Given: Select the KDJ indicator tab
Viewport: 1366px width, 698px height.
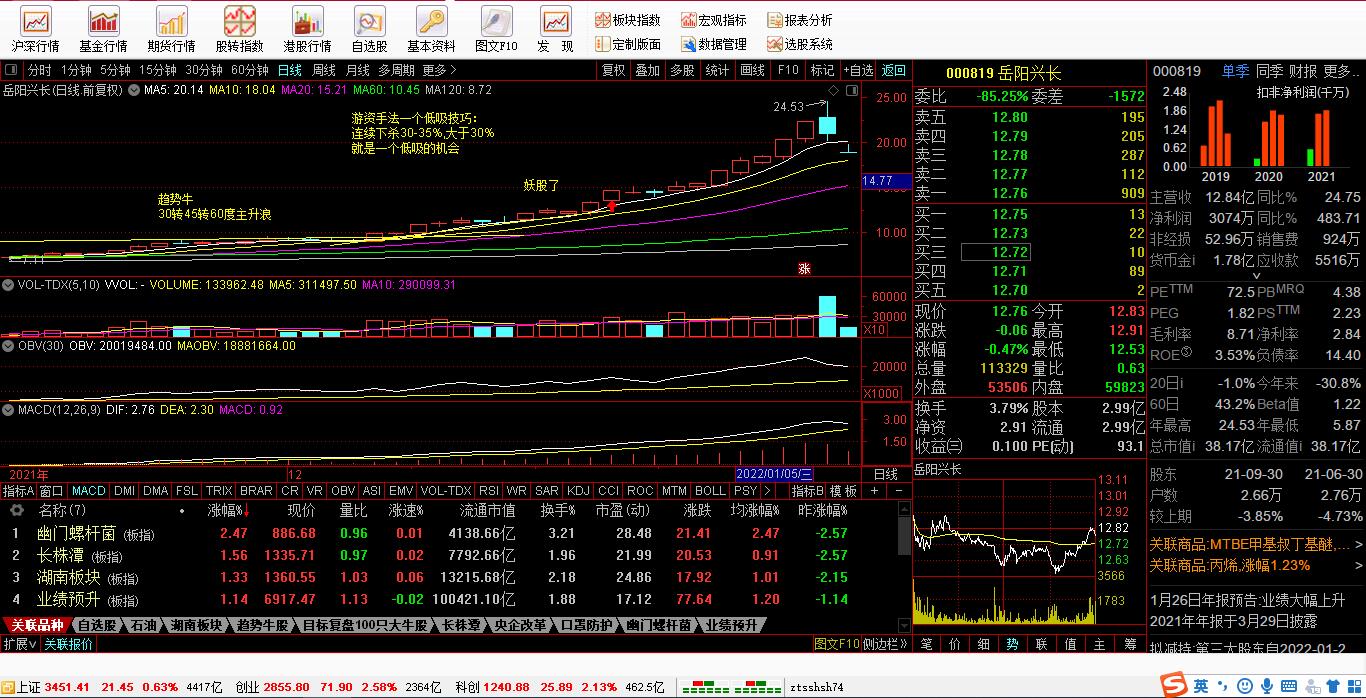Looking at the screenshot, I should pyautogui.click(x=578, y=491).
